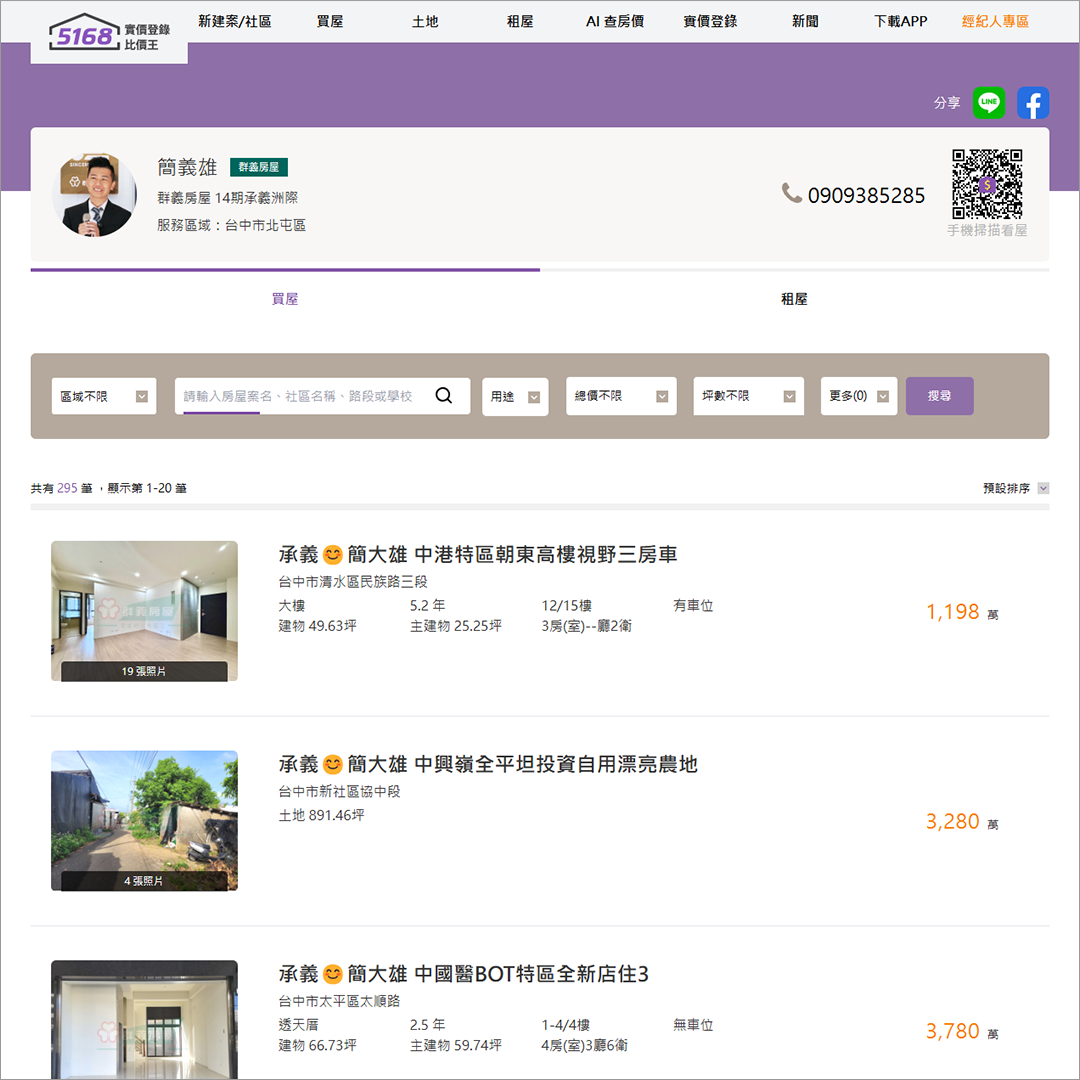Open the 中國醫BOT特區 listing thumbnail
This screenshot has height=1080, width=1080.
point(145,1019)
